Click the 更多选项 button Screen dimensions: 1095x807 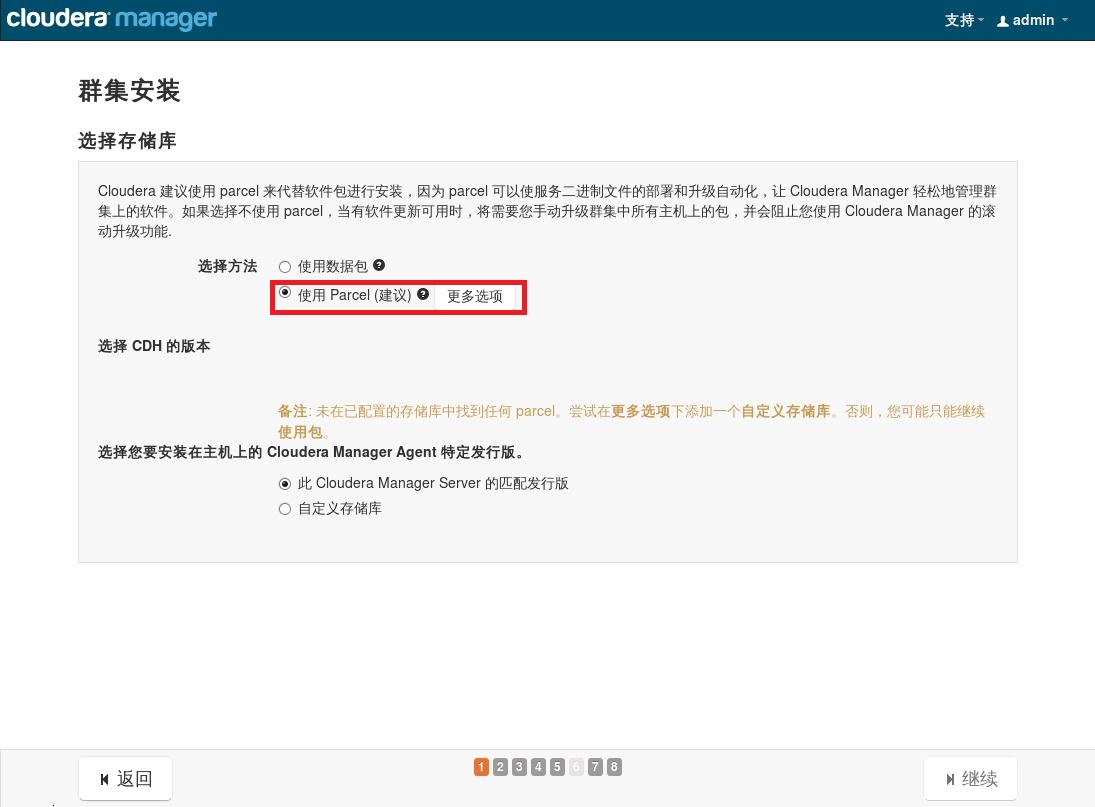pyautogui.click(x=475, y=297)
